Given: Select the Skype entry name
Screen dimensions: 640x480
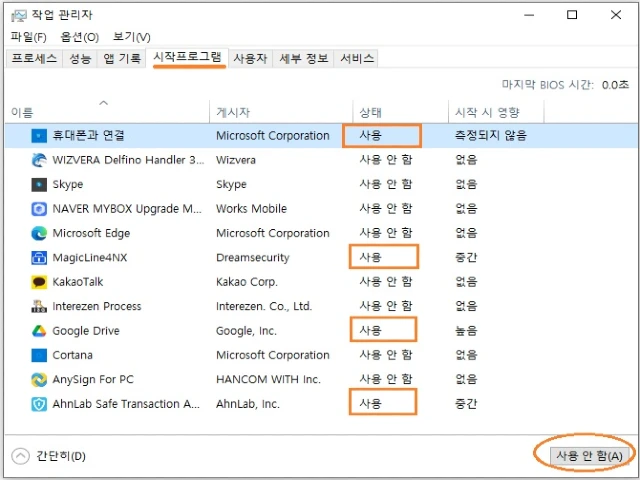Looking at the screenshot, I should click(x=68, y=184).
